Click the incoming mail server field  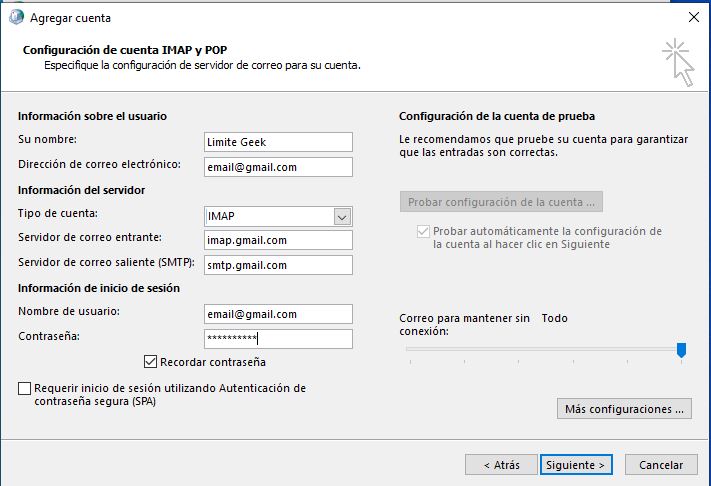click(278, 240)
